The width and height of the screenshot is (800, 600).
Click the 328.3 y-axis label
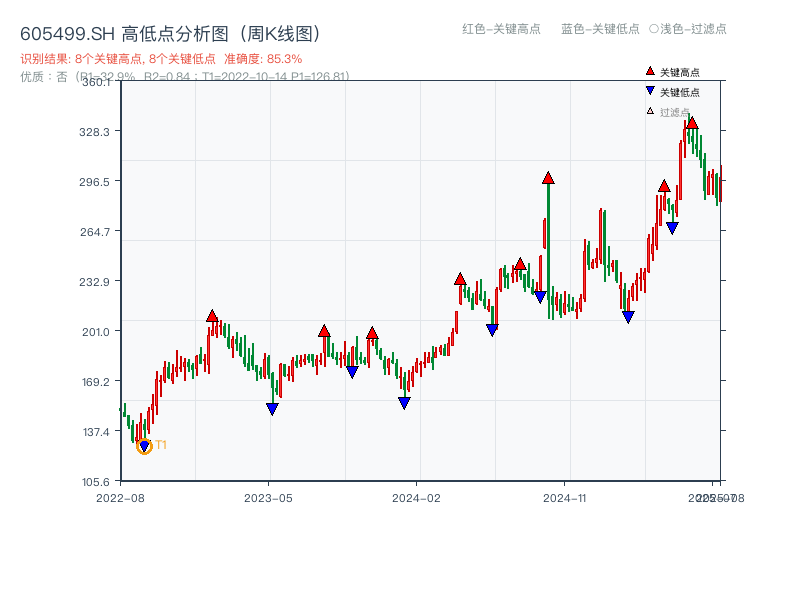[94, 132]
